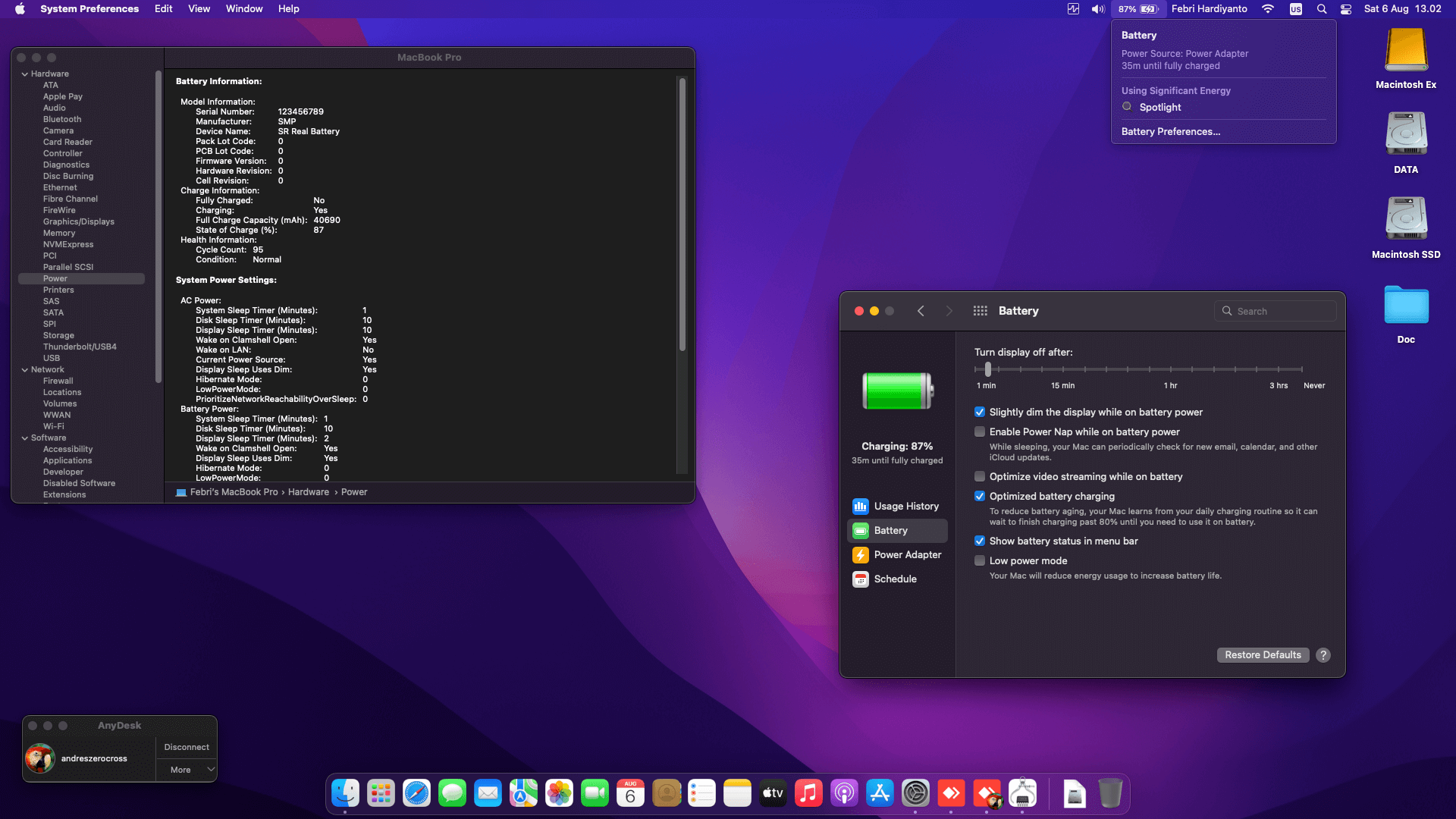Open App Store from the Dock
Viewport: 1456px width, 819px height.
coord(880,793)
